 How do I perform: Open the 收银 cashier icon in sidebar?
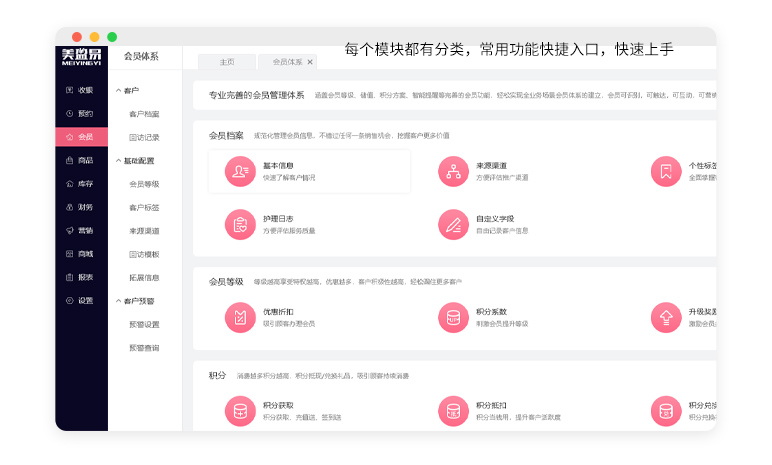point(69,90)
